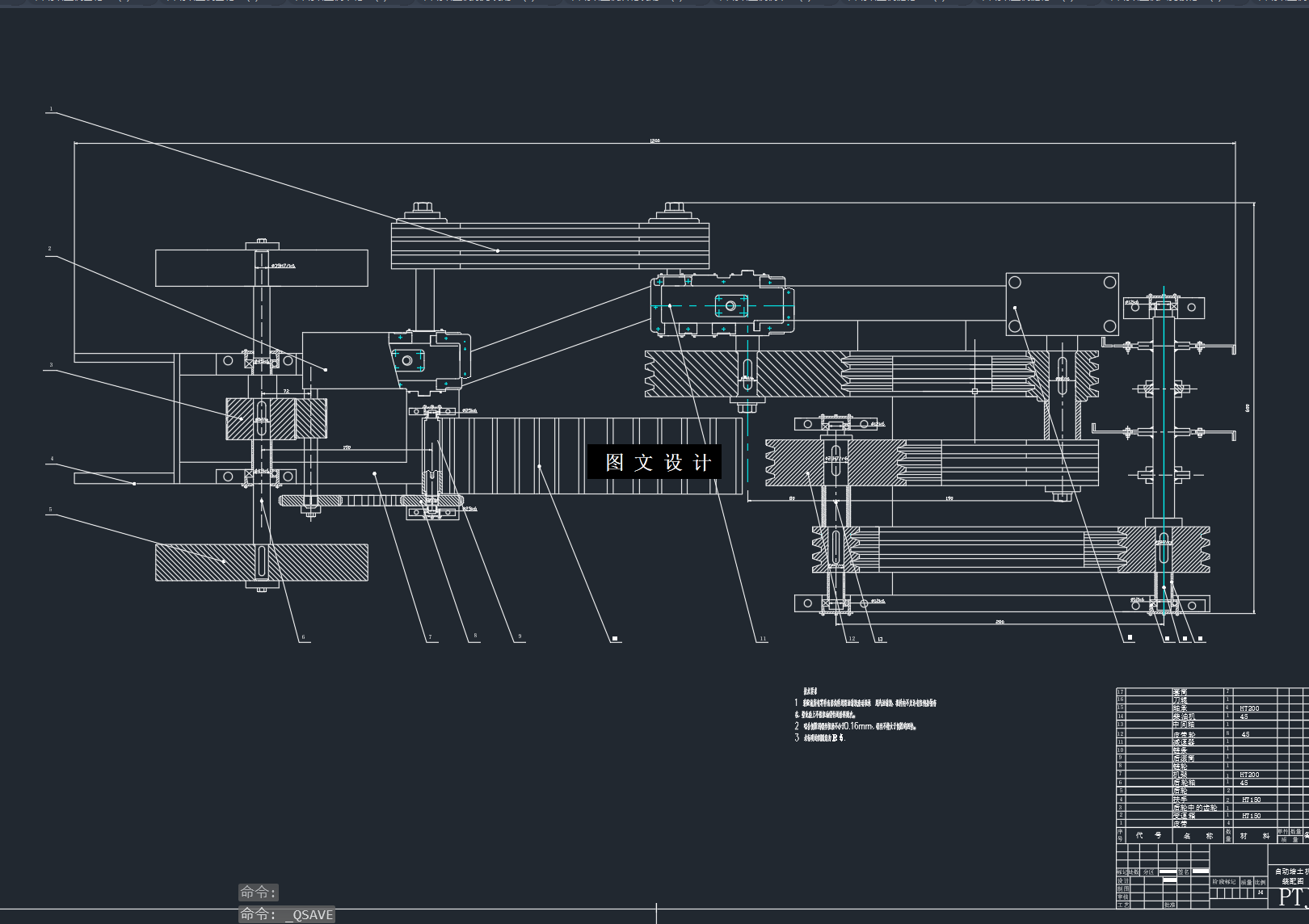Click the gearbox with the cyan dashed centerline
1309x924 pixels.
pos(722,304)
